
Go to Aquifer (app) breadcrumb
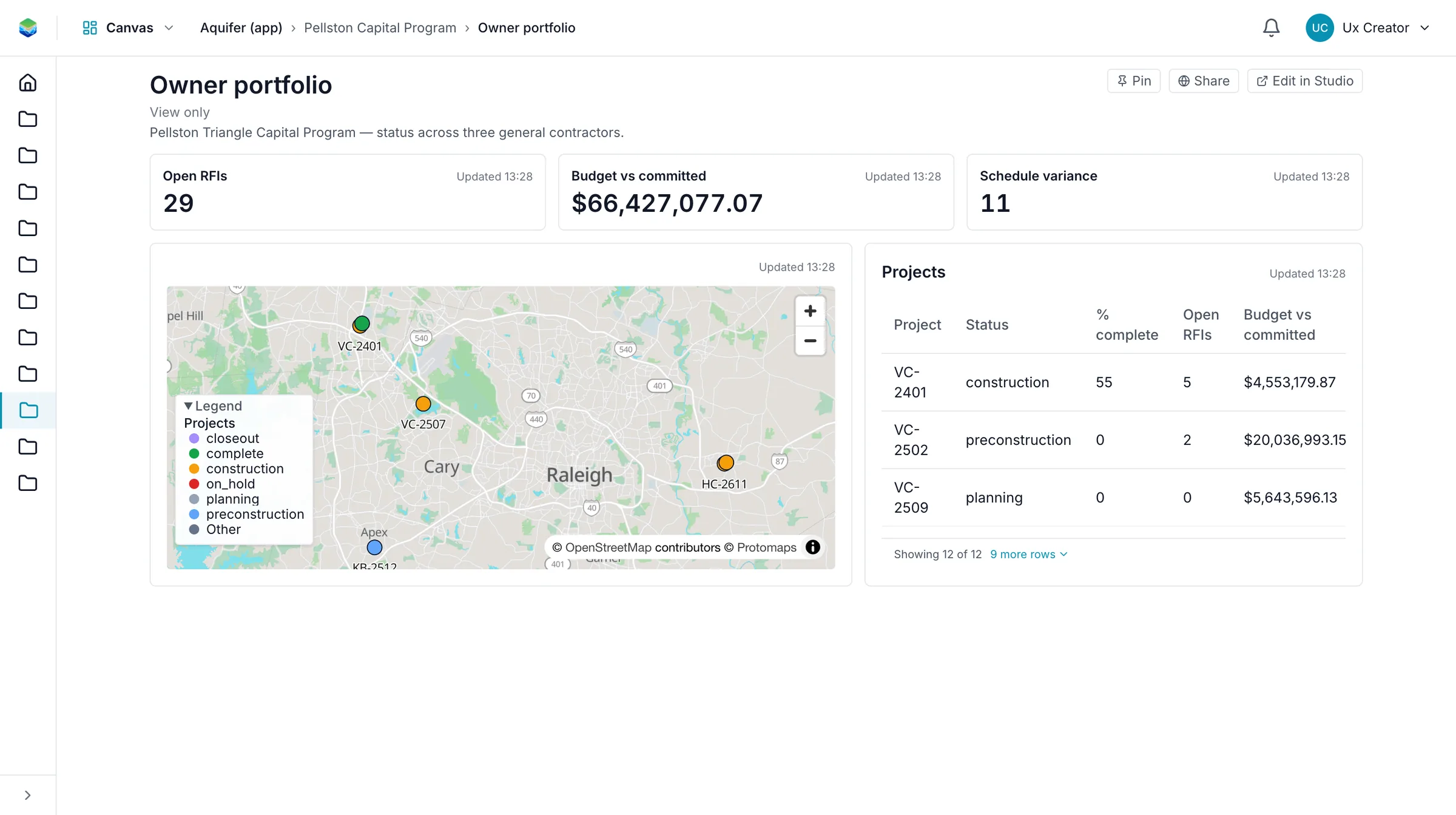tap(241, 28)
